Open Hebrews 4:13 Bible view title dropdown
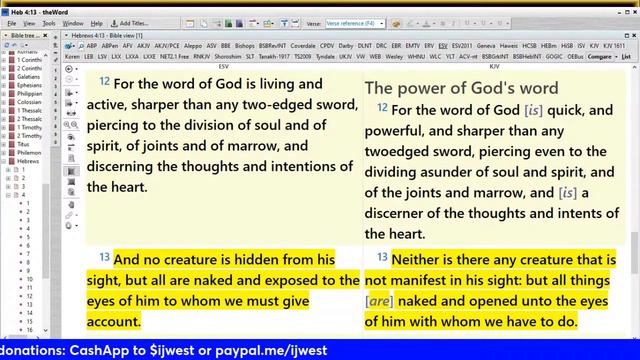Image resolution: width=640 pixels, height=360 pixels. click(67, 36)
